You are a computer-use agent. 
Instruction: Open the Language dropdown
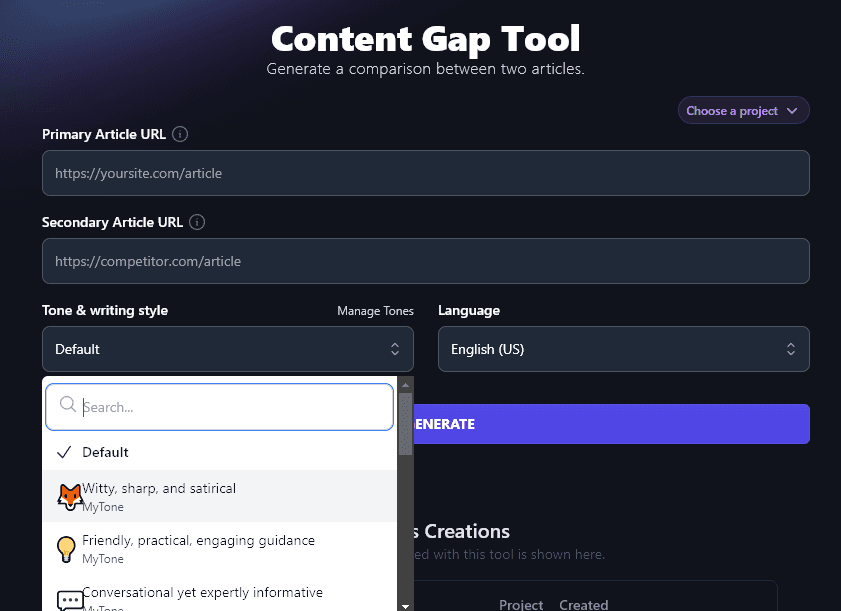(x=623, y=349)
